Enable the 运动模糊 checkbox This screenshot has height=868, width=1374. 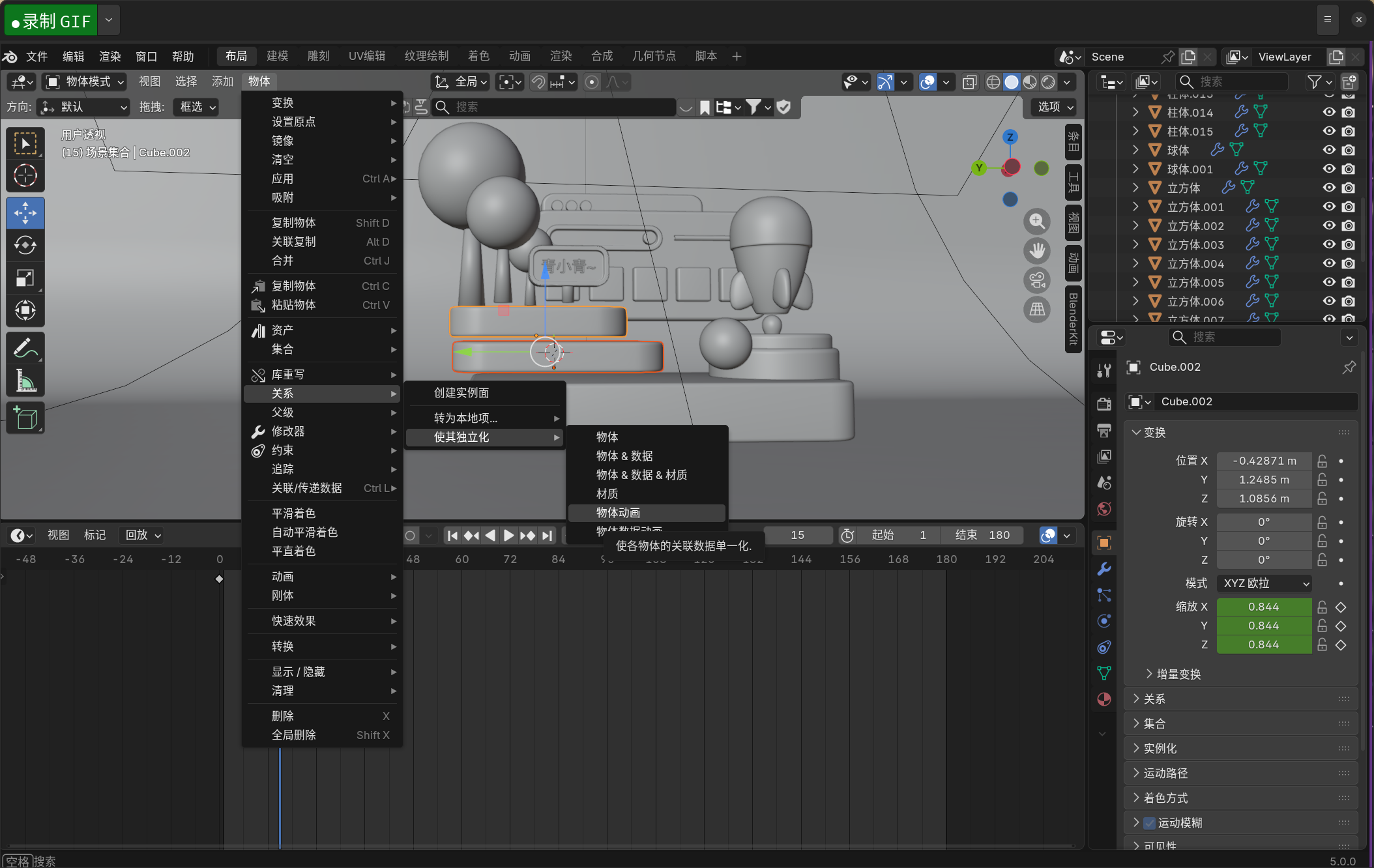(x=1150, y=822)
